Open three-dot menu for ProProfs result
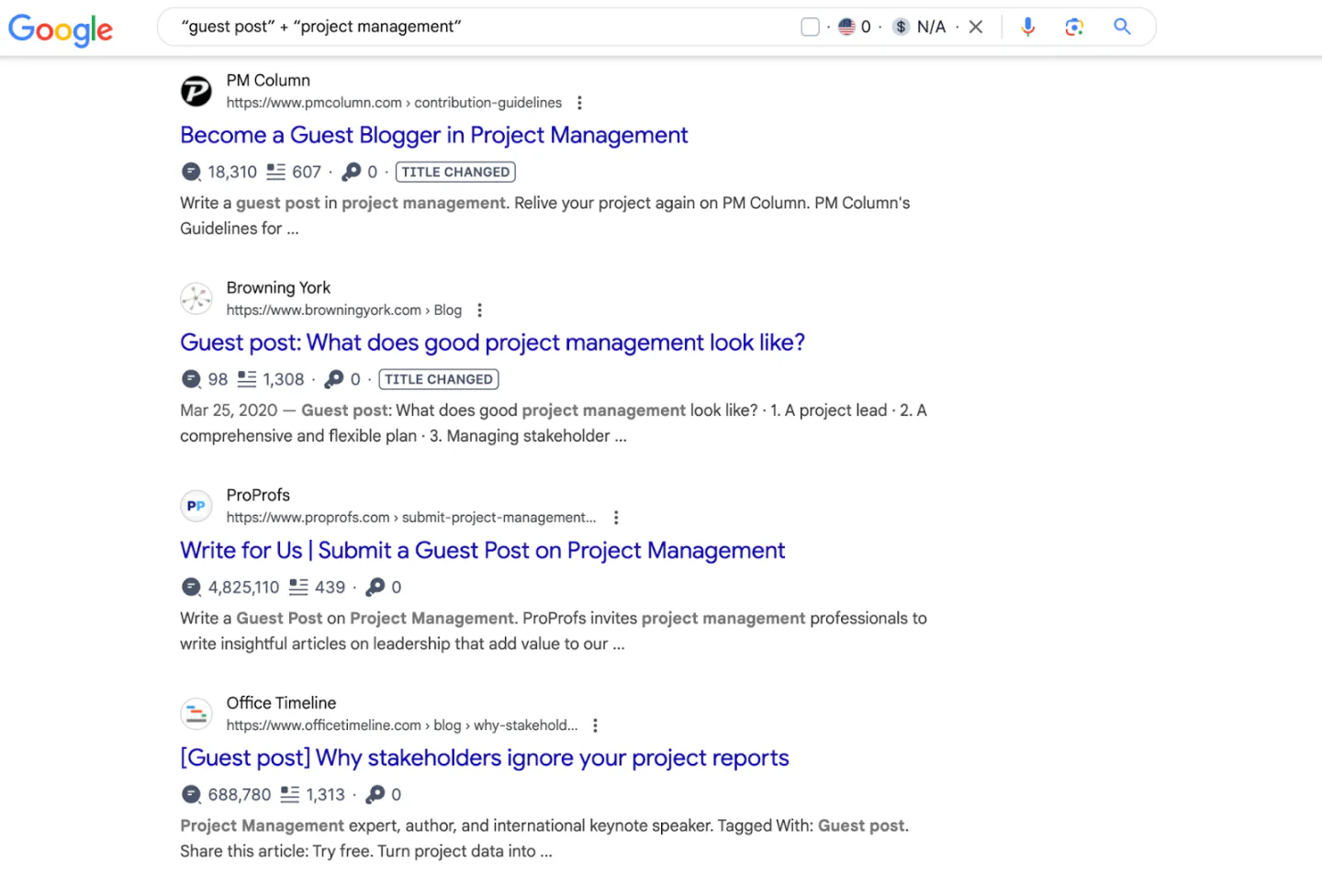The width and height of the screenshot is (1322, 896). (616, 518)
